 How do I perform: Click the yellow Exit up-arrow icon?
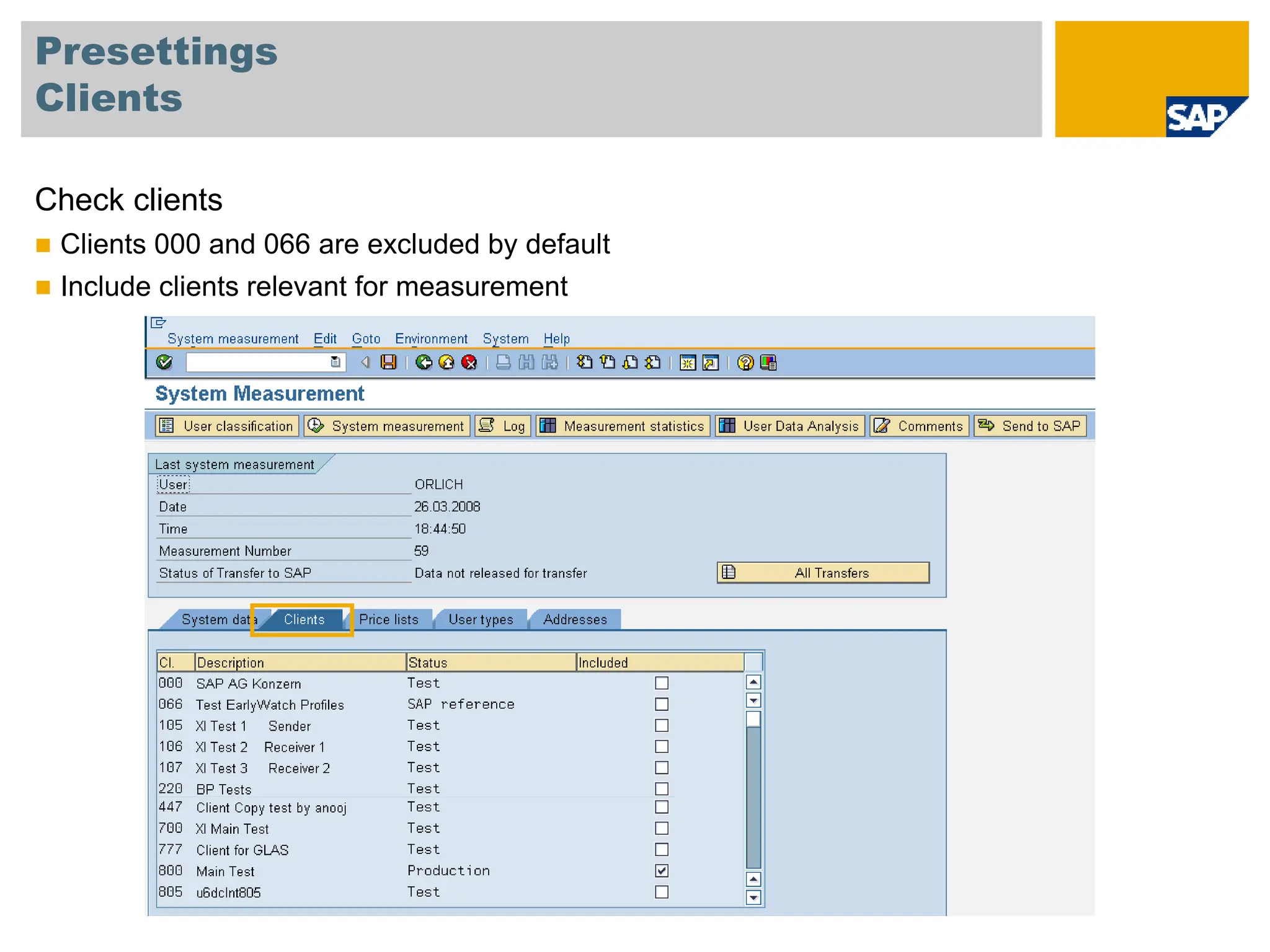(446, 362)
